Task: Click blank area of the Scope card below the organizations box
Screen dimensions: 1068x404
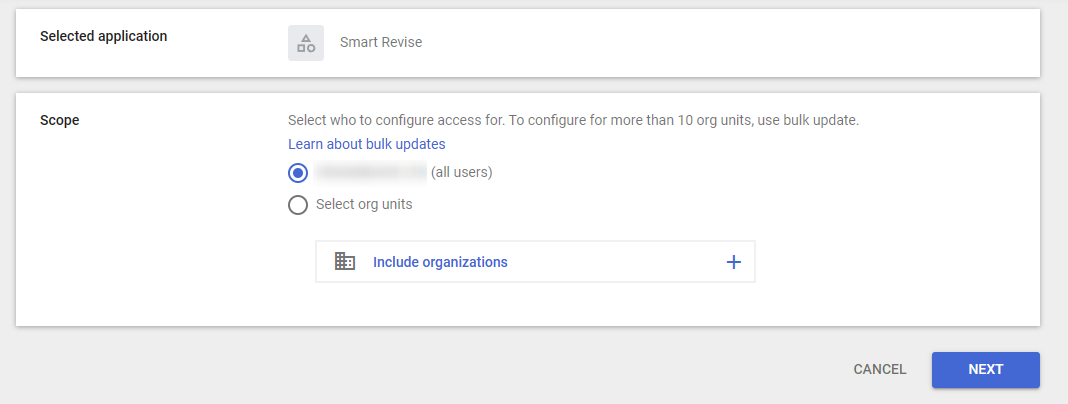Action: (x=528, y=305)
